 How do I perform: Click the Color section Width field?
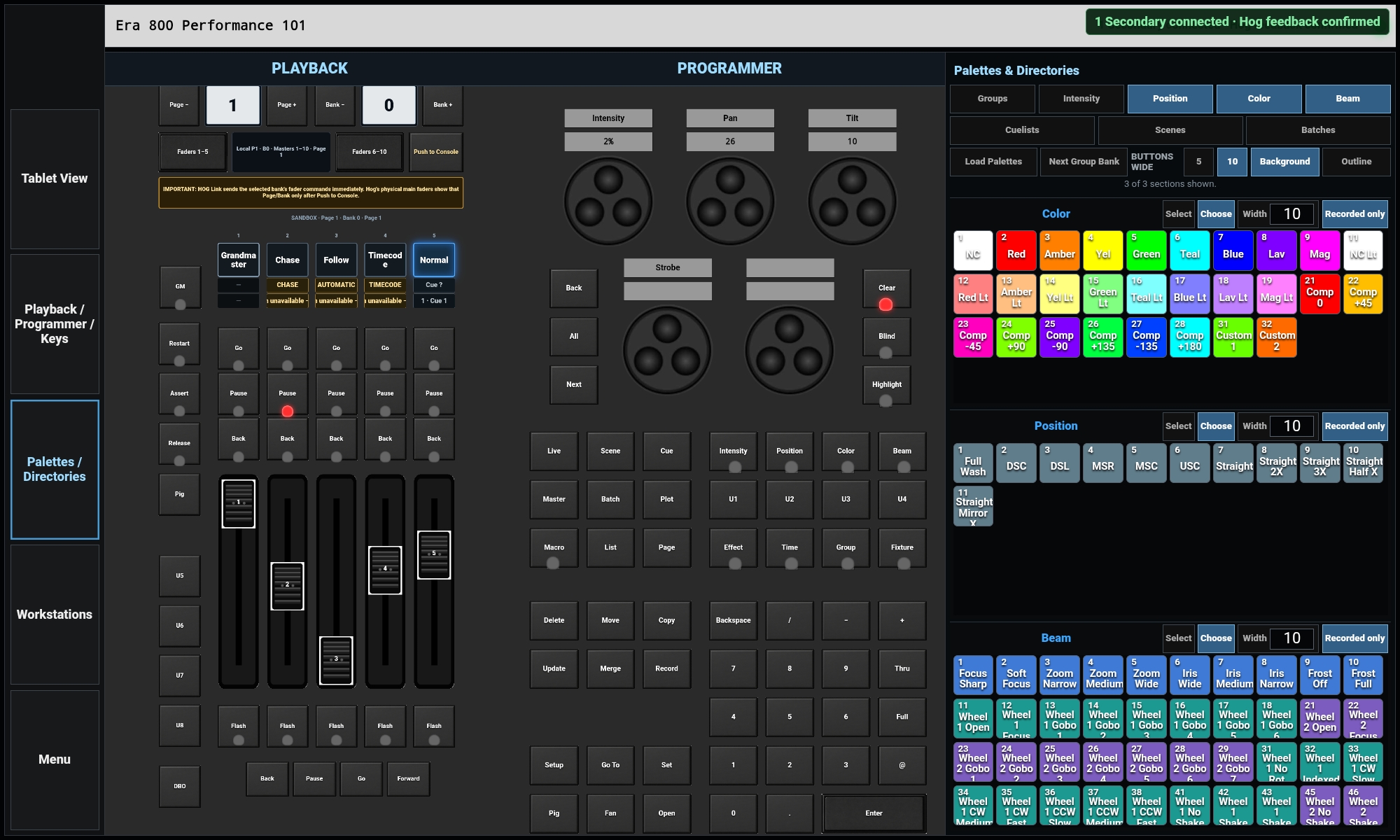(x=1292, y=214)
